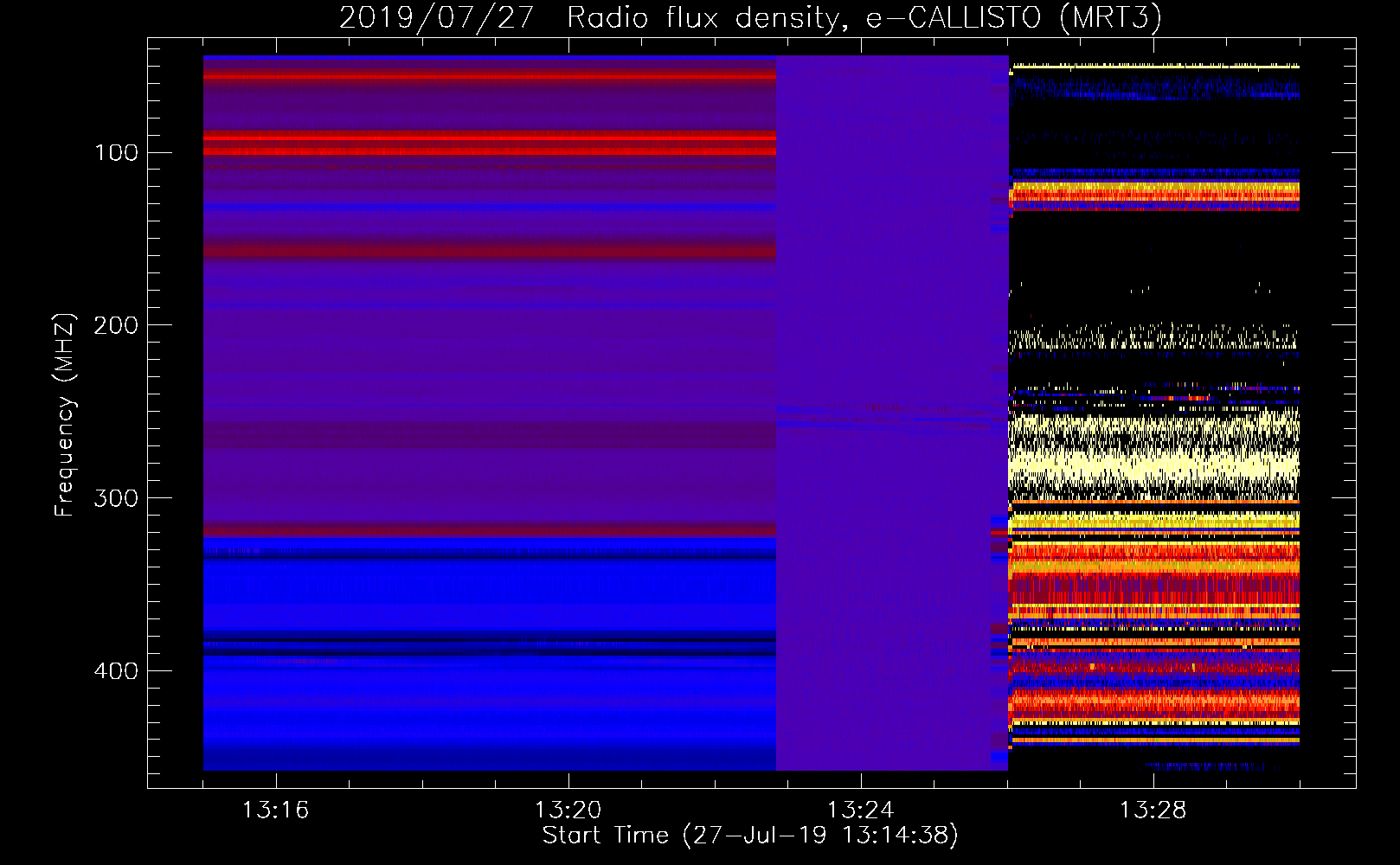1400x865 pixels.
Task: Click the 200 frequency tick label
Action: click(117, 325)
